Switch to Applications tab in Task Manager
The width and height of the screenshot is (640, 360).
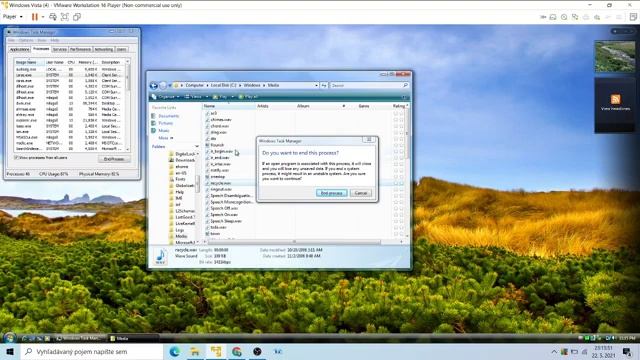19,49
